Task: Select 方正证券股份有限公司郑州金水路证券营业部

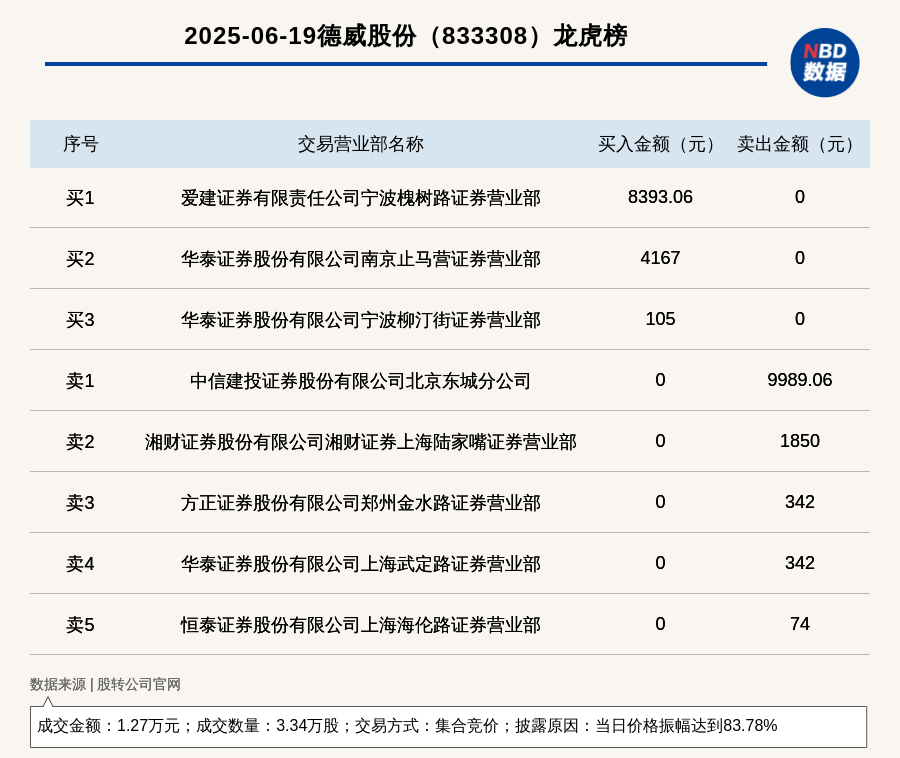Action: point(360,503)
